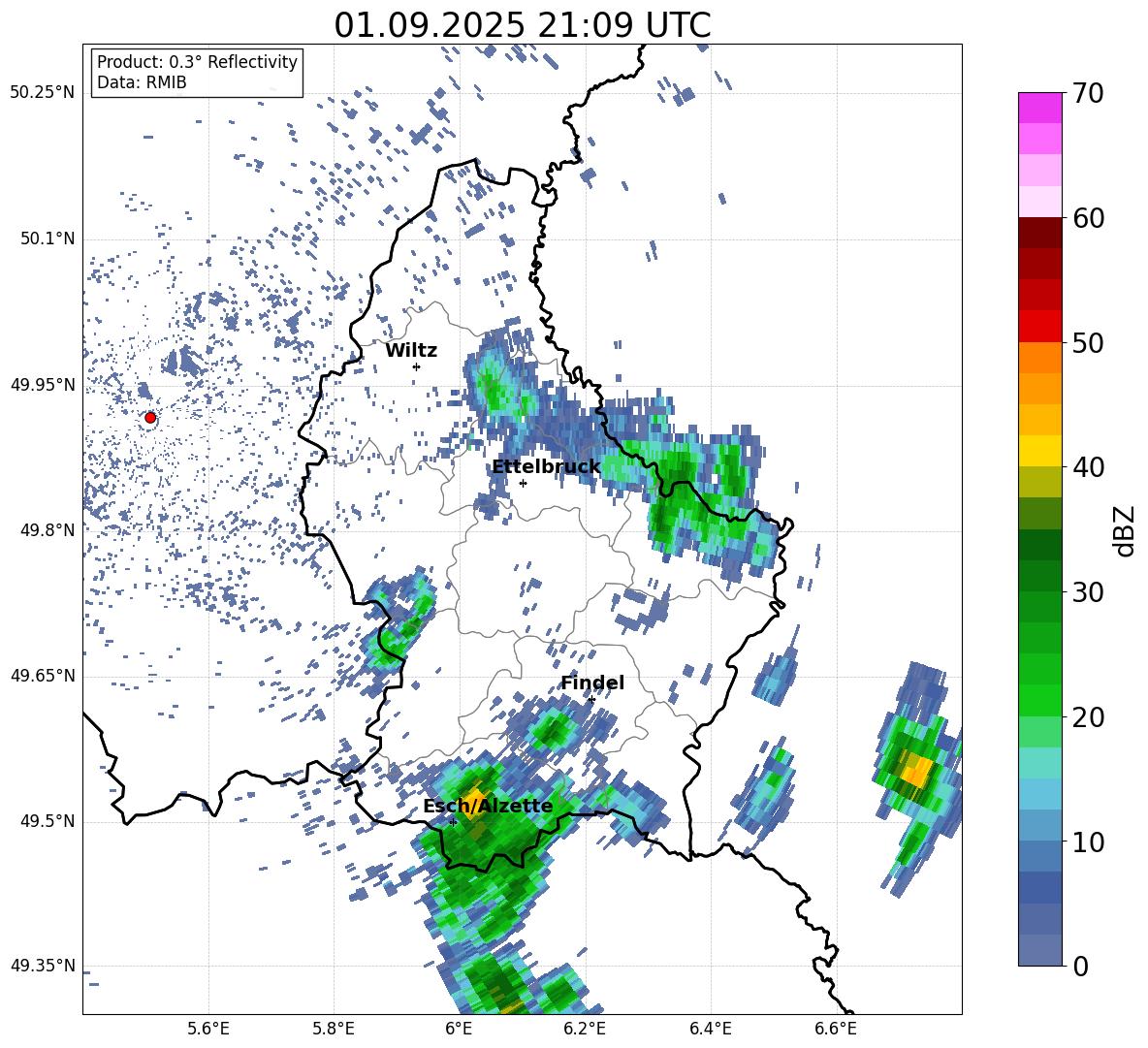Click the Findel cross location marker
1148x1048 pixels.
click(x=591, y=700)
